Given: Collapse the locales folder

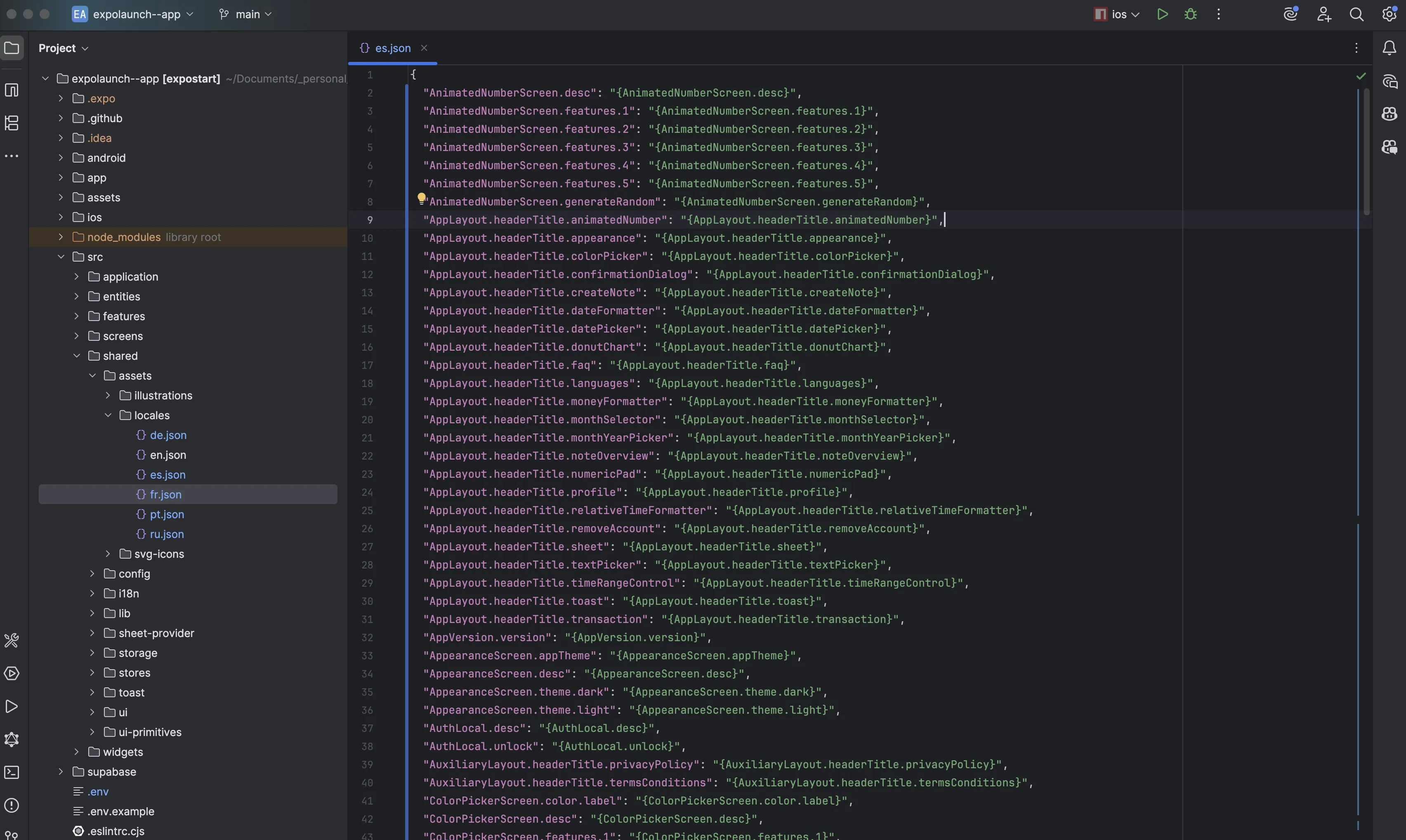Looking at the screenshot, I should pyautogui.click(x=108, y=415).
